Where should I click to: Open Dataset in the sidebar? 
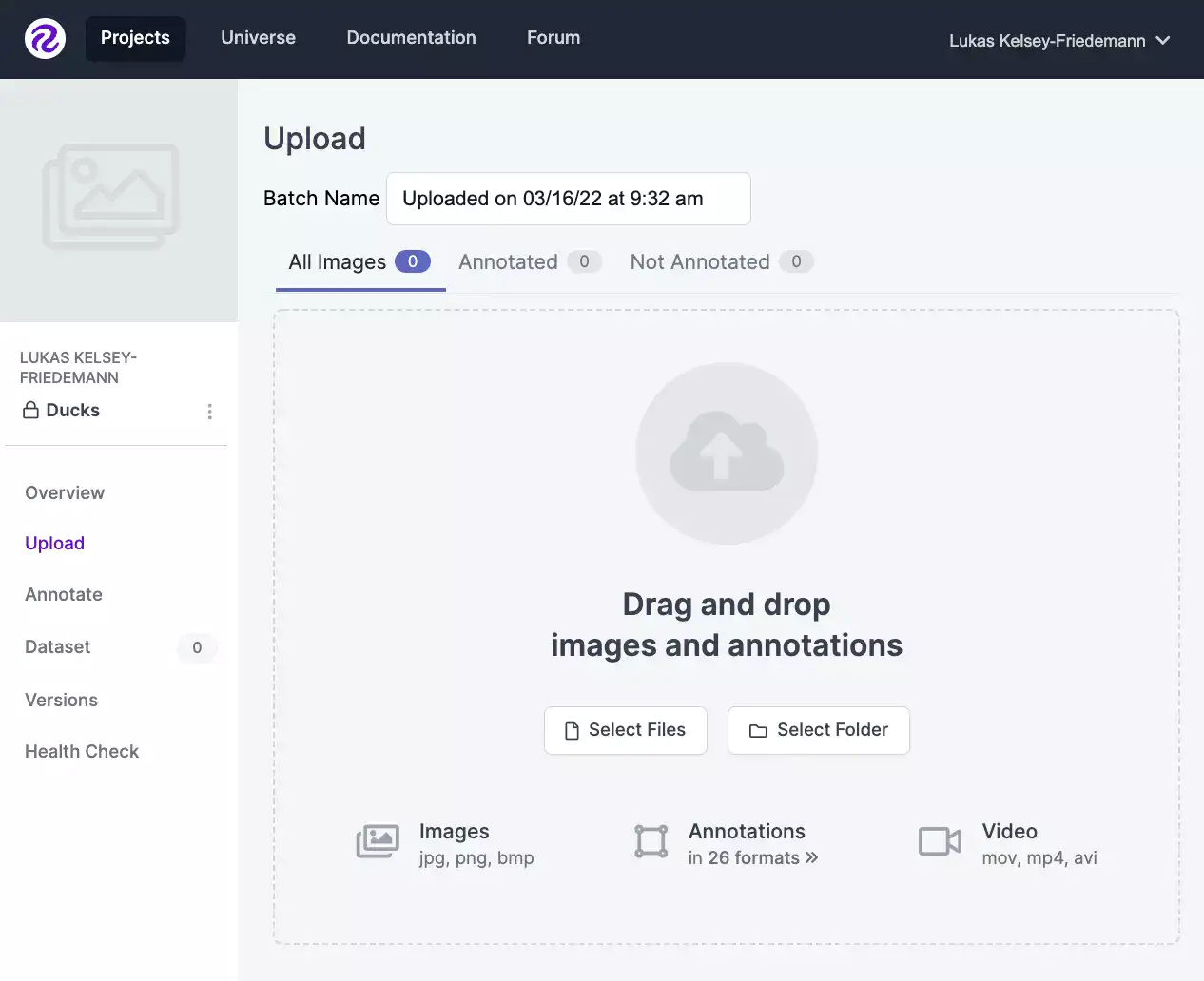click(x=58, y=646)
